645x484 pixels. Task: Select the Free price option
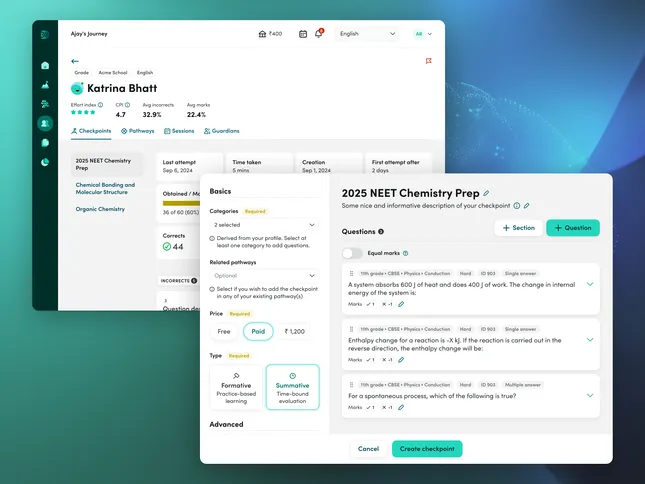click(224, 331)
